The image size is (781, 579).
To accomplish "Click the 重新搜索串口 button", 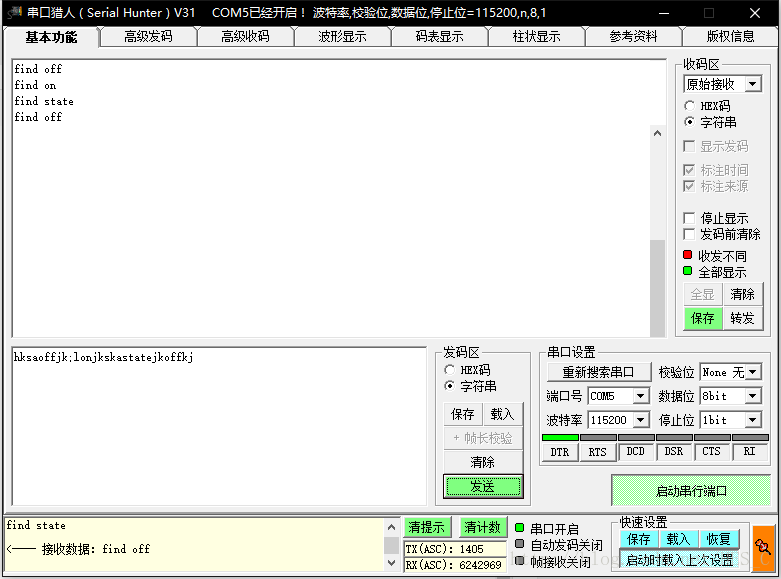I will click(x=598, y=372).
